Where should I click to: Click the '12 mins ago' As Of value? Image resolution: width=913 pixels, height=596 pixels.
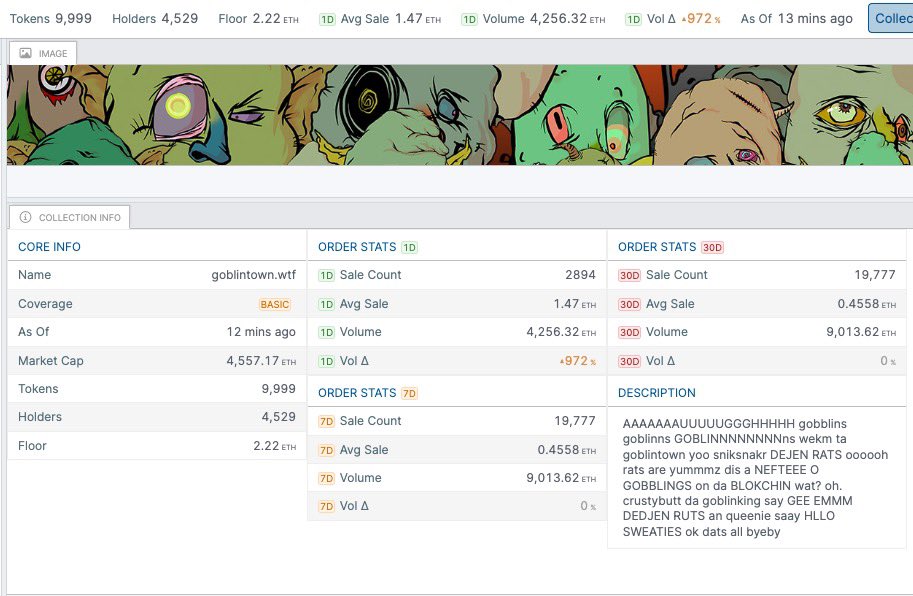point(261,332)
